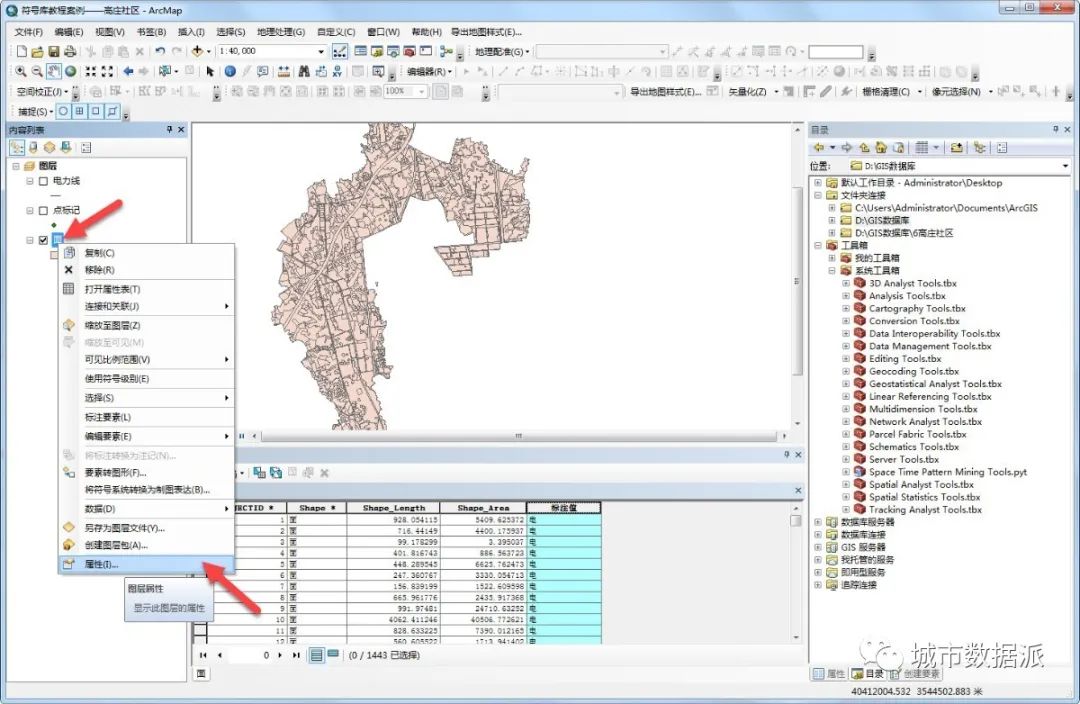Open the 数据(D) submenu in context menu

coord(147,508)
